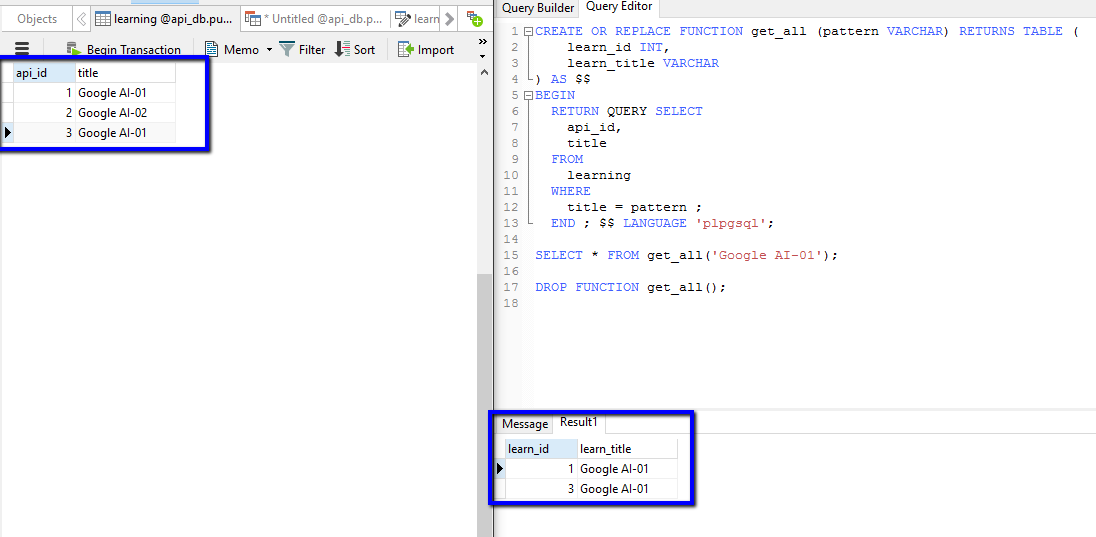Show more toolbar items via double chevron
Image resolution: width=1096 pixels, height=537 pixels.
tap(482, 41)
